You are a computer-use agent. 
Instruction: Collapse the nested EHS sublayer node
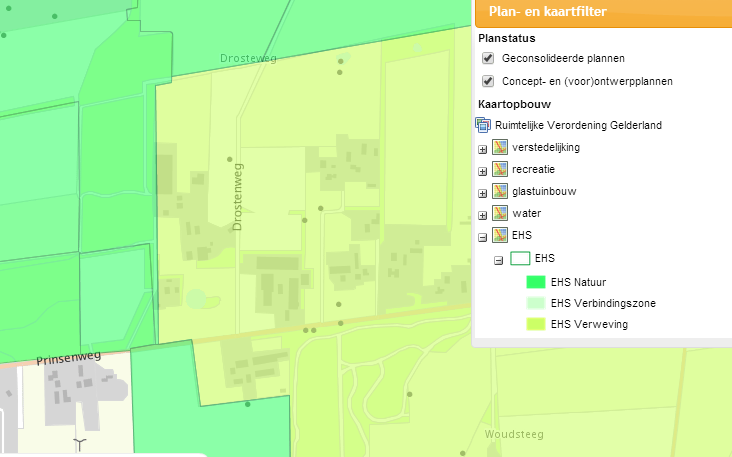498,259
